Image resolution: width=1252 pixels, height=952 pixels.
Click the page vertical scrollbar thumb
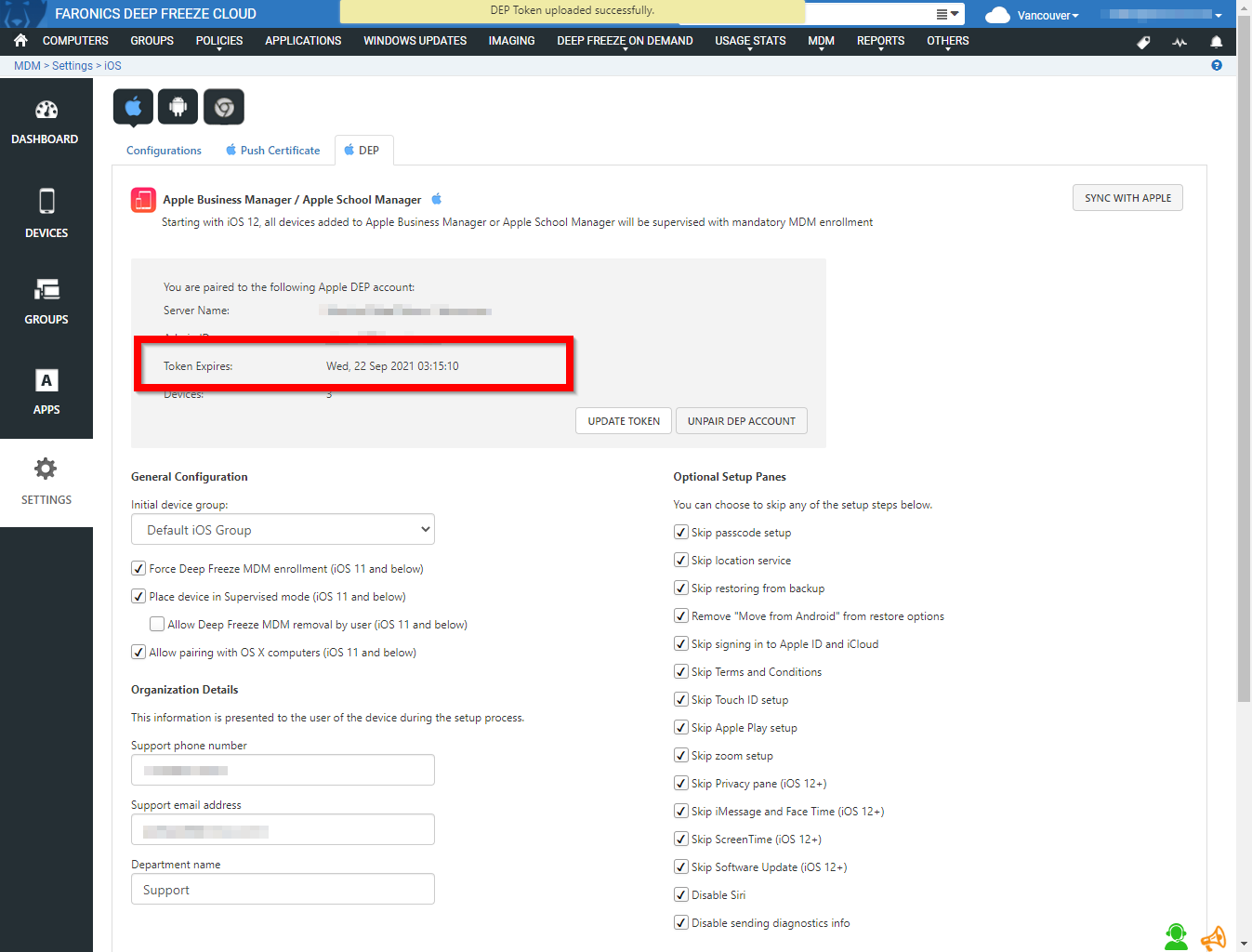[x=1244, y=361]
